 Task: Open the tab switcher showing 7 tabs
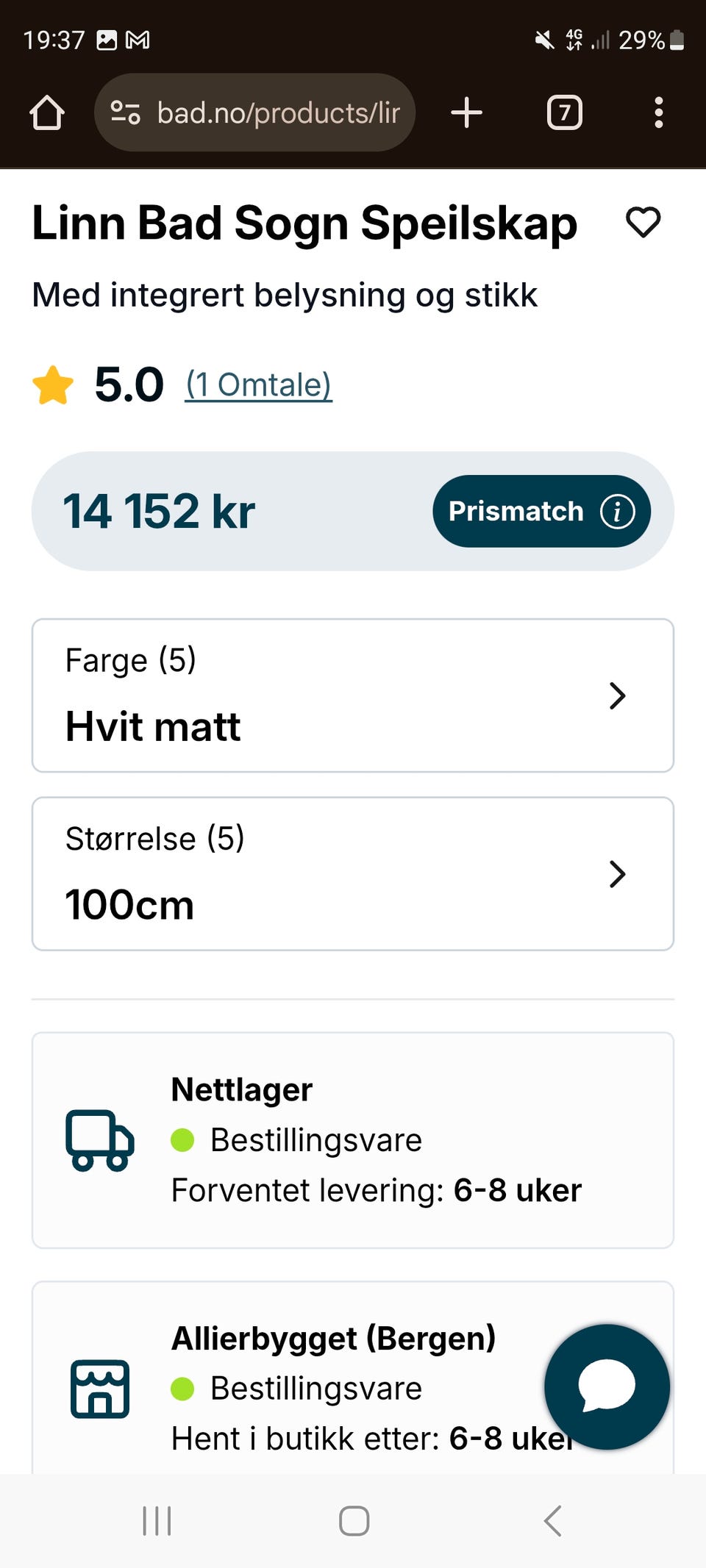tap(564, 113)
